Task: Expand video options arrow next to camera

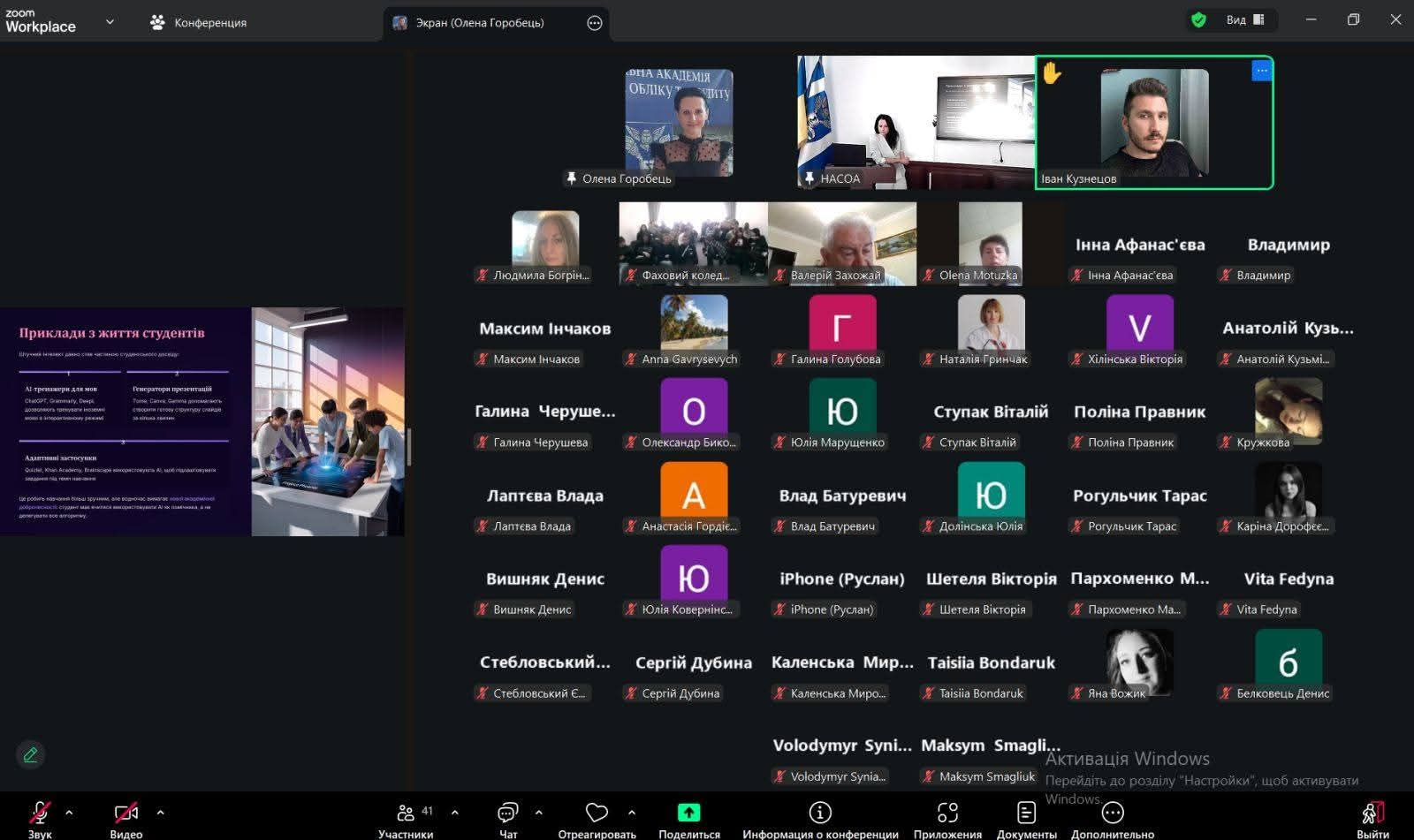Action: tap(160, 813)
